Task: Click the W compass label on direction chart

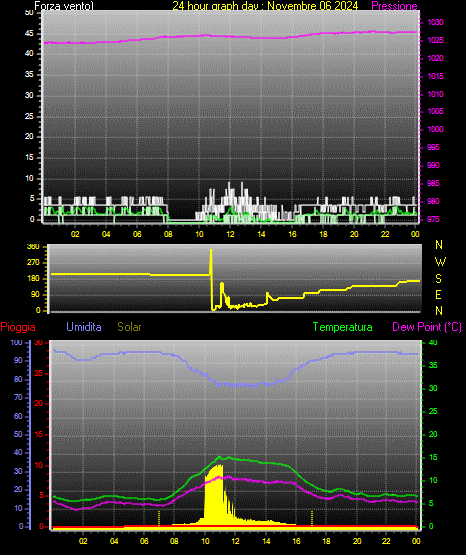Action: (x=440, y=262)
